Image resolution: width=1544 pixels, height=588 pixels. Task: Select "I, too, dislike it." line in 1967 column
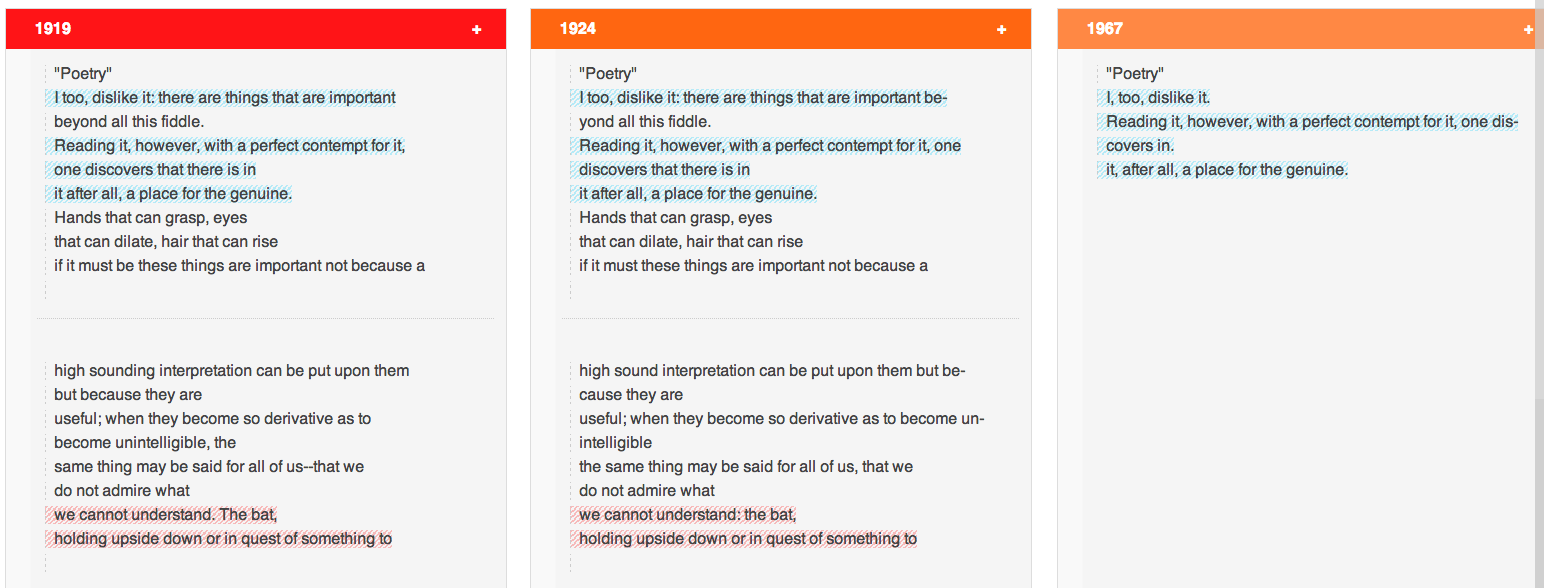click(1158, 98)
